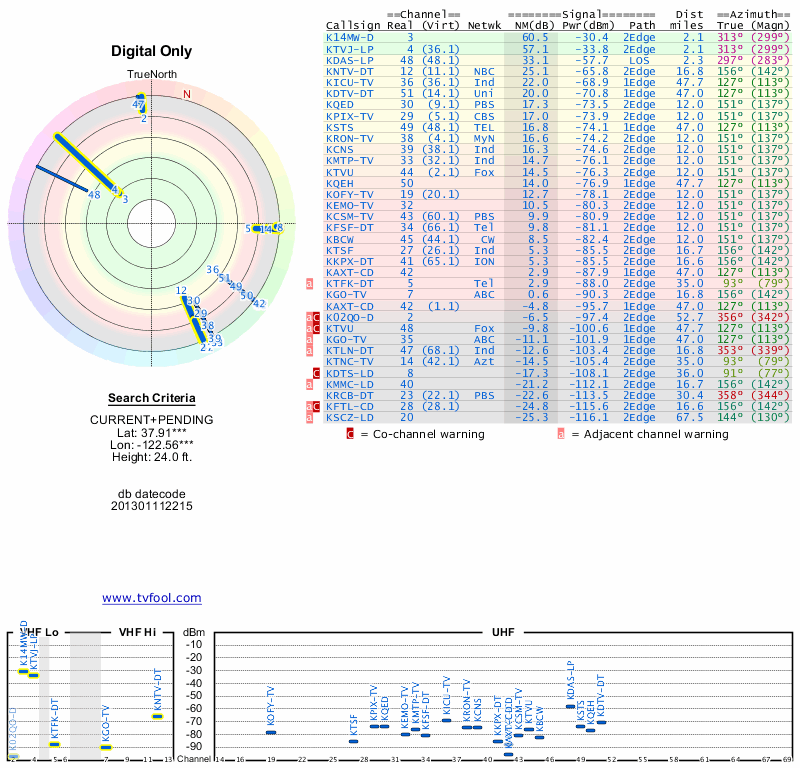Click the 'Adjacent channel warning' legend text
Image resolution: width=800 pixels, height=768 pixels.
click(656, 434)
